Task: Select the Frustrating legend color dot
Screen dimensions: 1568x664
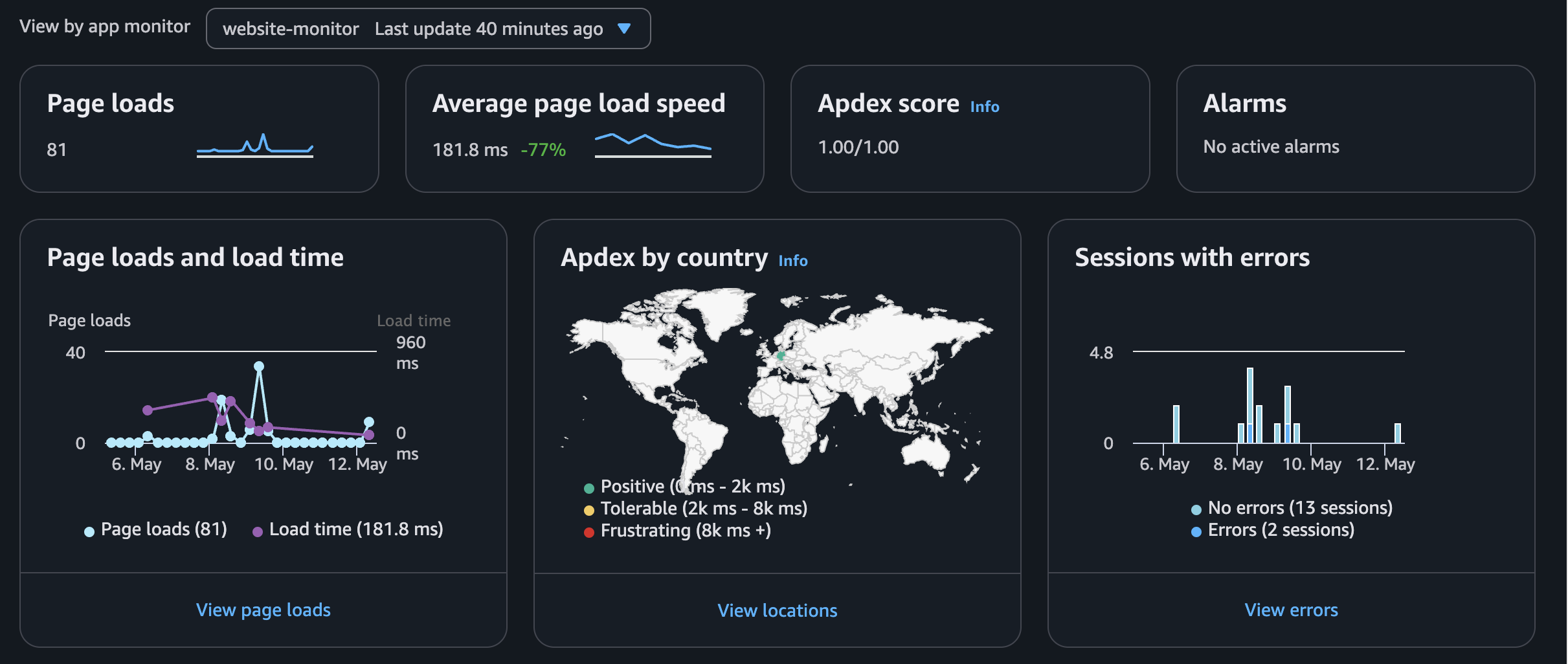Action: 588,532
